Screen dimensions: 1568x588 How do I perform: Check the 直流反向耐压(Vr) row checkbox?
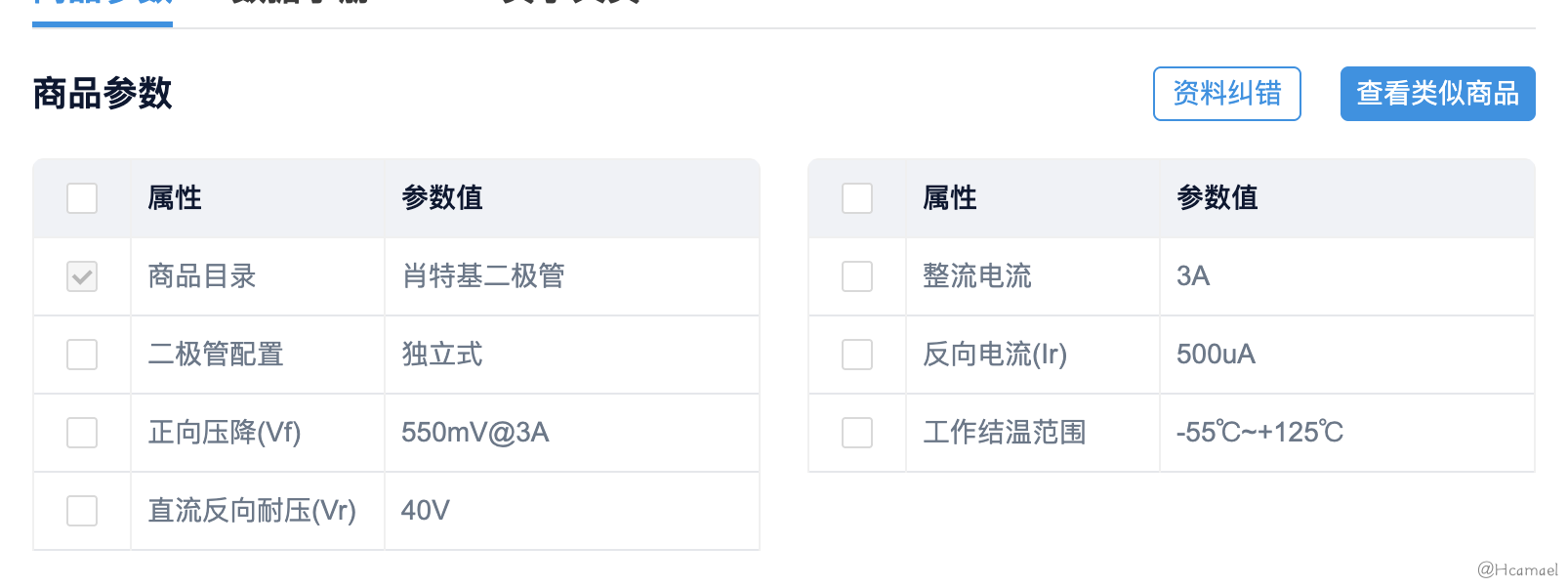82,511
